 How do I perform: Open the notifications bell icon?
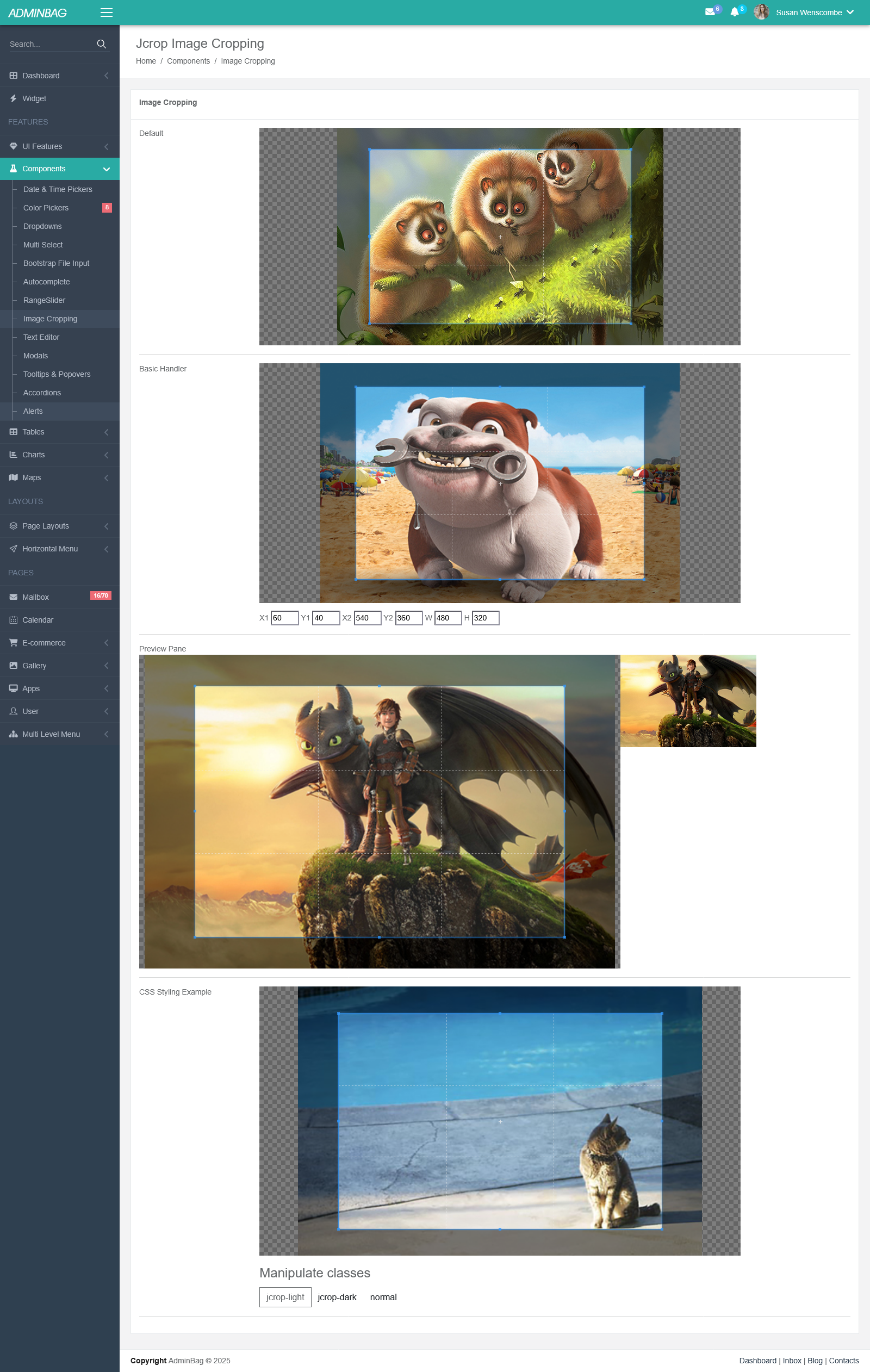tap(735, 12)
